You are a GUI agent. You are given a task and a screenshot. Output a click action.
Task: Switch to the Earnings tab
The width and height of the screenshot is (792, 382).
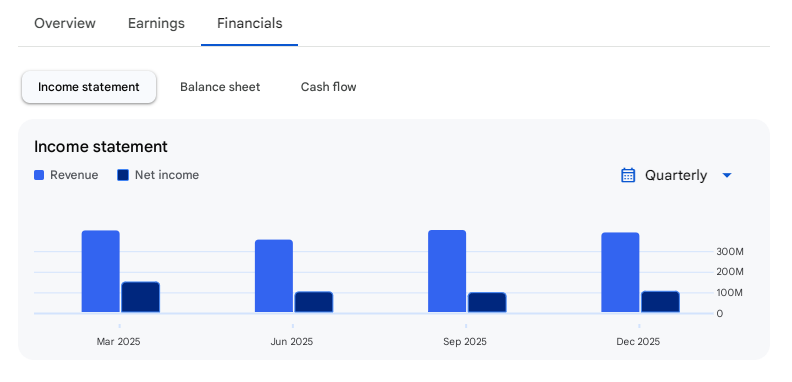156,23
